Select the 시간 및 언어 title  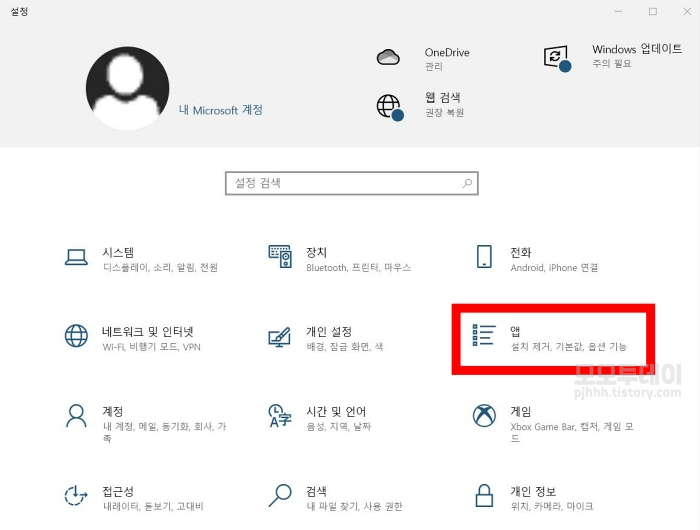coord(336,411)
